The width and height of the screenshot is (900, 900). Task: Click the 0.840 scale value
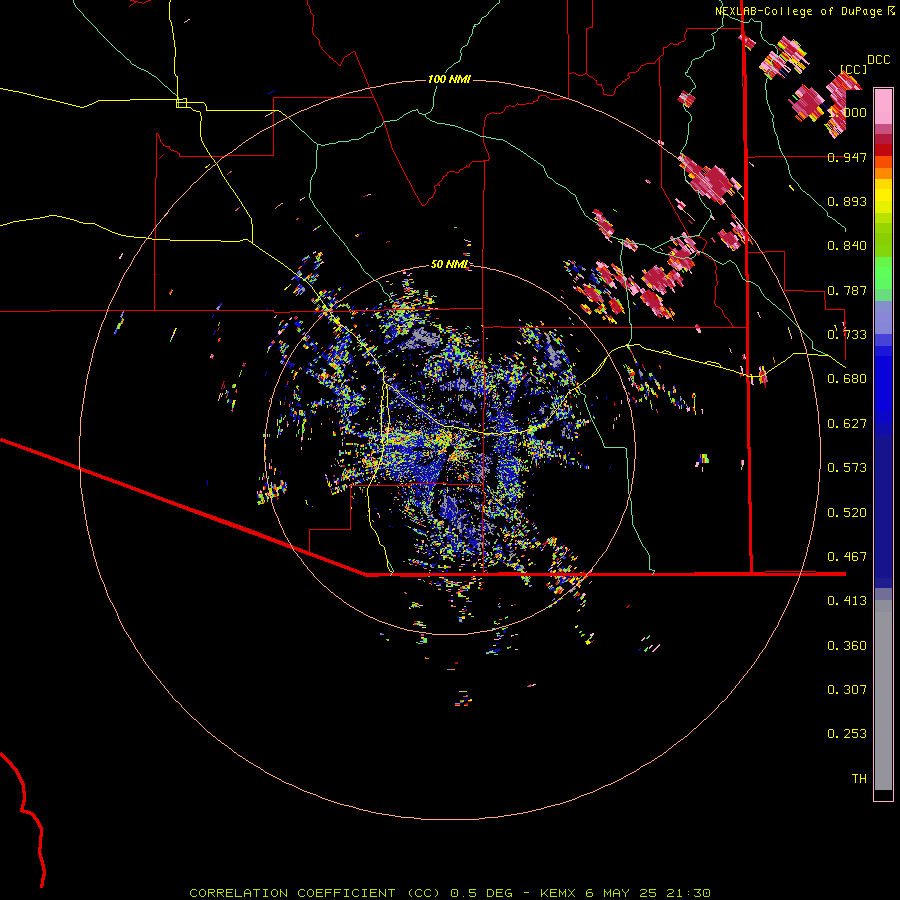tap(847, 246)
